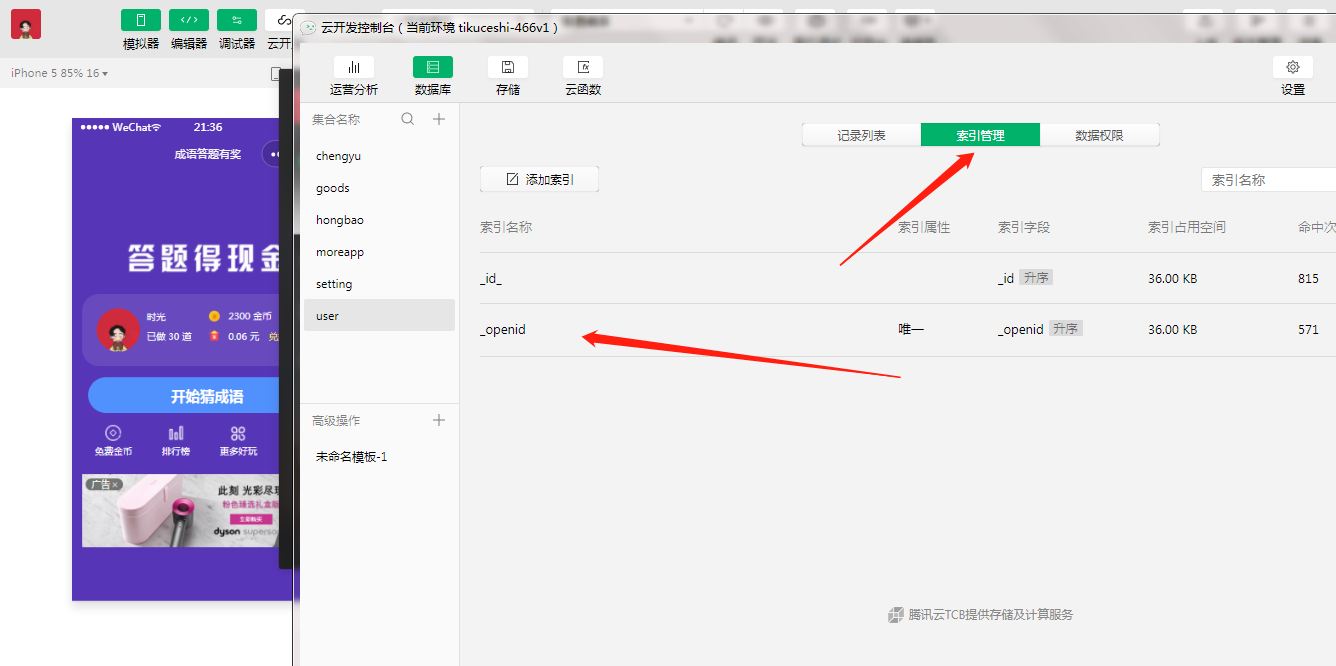Switch to 数据权限 tab
This screenshot has height=666, width=1336.
click(x=1099, y=135)
